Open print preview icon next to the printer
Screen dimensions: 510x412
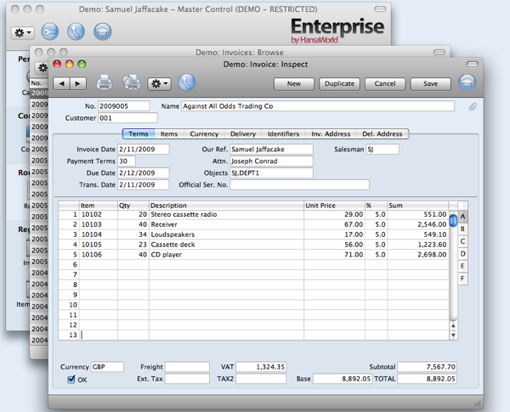point(131,83)
